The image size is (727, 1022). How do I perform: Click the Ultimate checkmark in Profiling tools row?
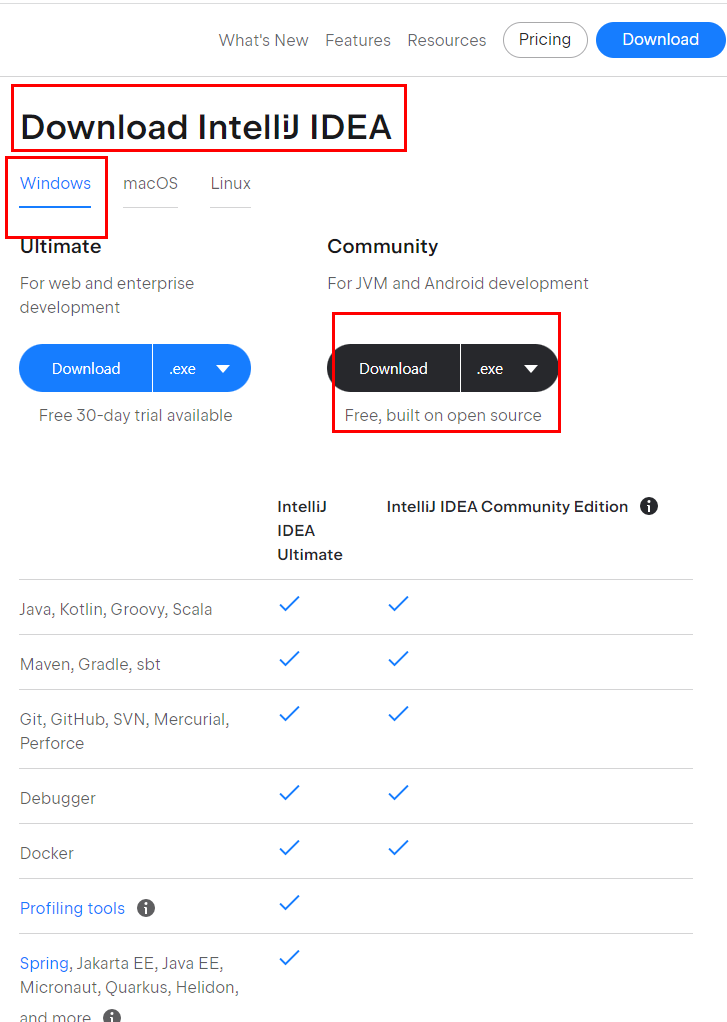(x=289, y=903)
